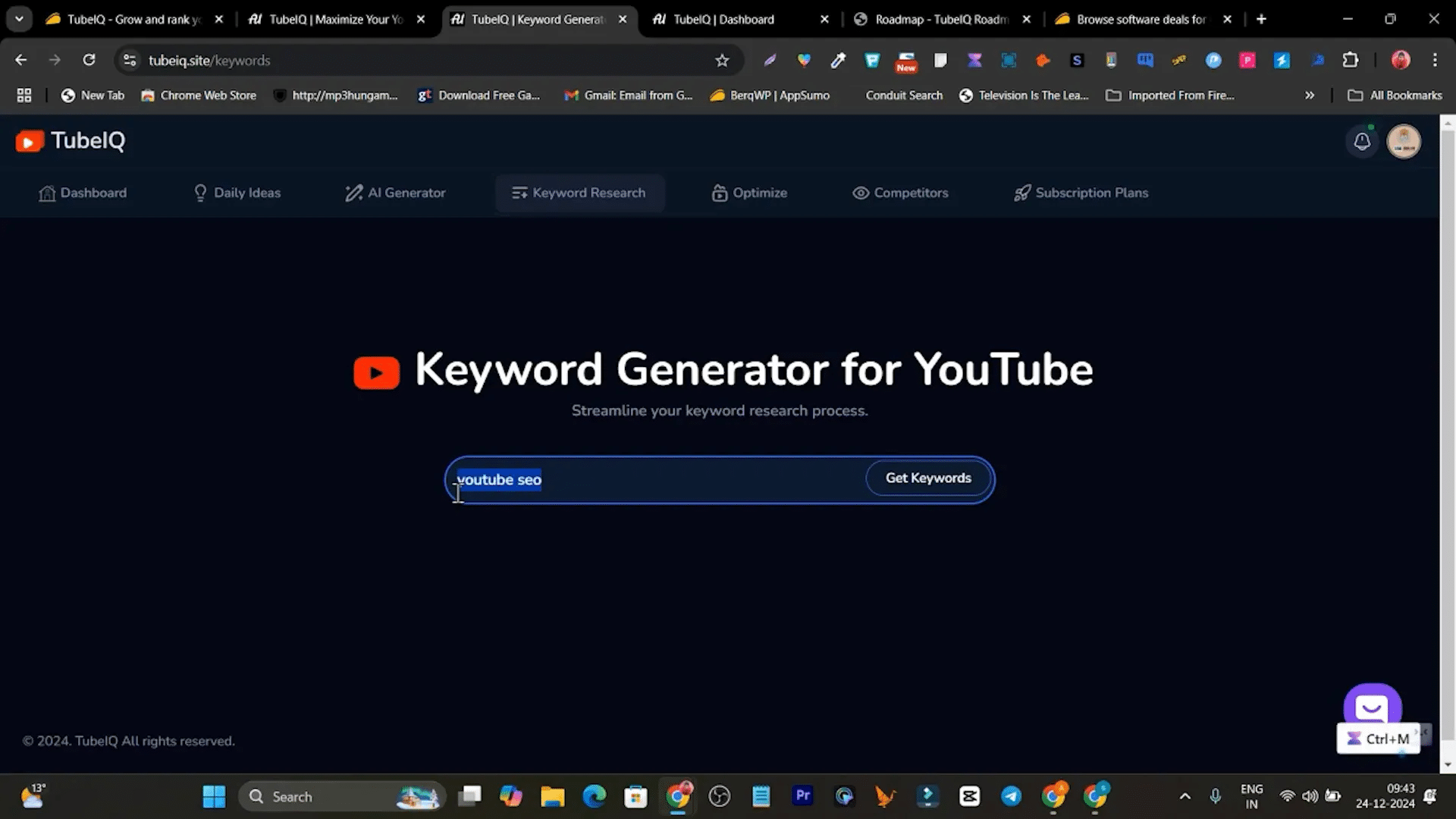Open the notifications bell
1456x819 pixels.
(1362, 141)
